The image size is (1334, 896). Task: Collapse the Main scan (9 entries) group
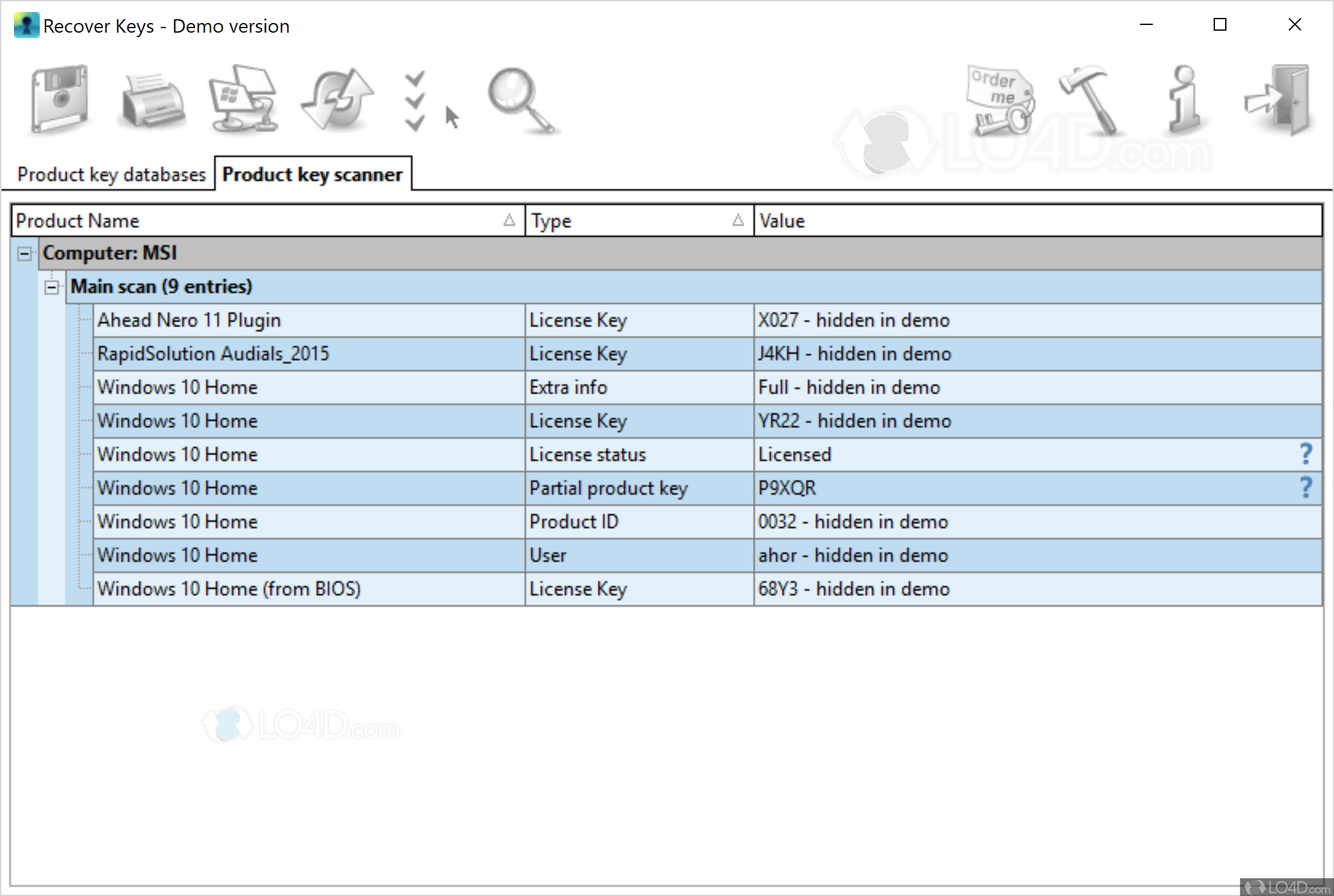tap(52, 287)
